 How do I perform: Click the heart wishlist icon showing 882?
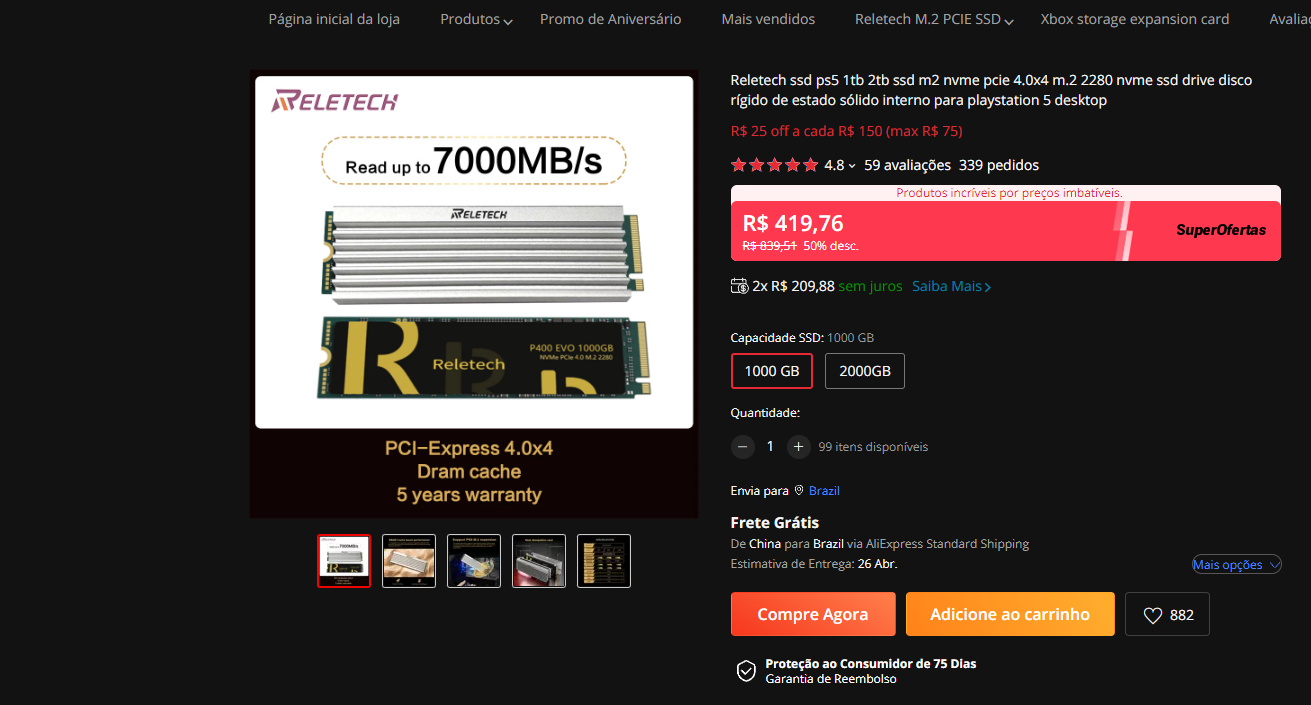pyautogui.click(x=1152, y=615)
